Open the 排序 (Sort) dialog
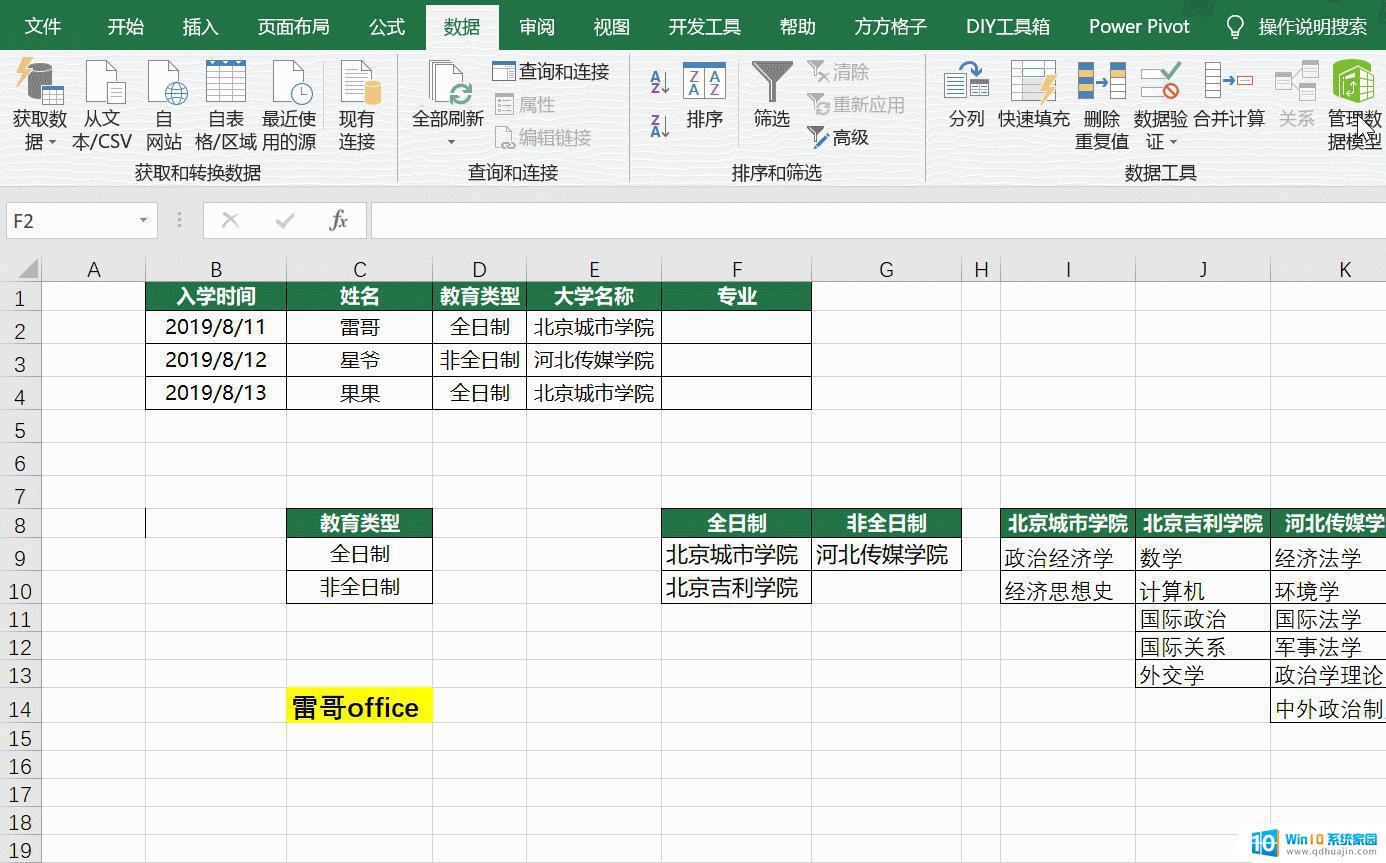This screenshot has width=1386, height=863. click(x=705, y=95)
